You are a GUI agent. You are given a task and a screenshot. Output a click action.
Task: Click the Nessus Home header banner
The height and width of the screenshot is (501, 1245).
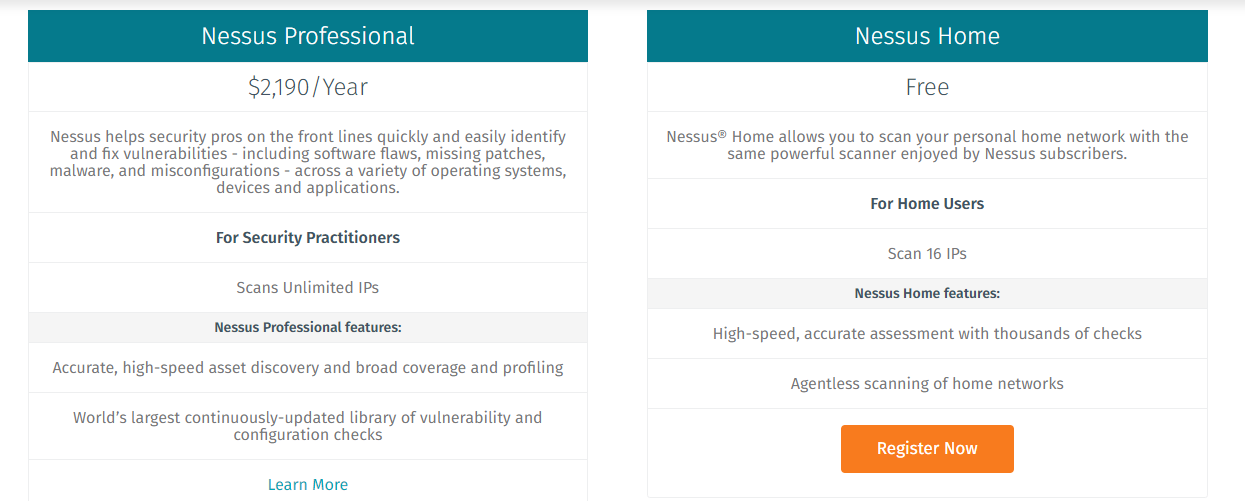click(x=927, y=36)
